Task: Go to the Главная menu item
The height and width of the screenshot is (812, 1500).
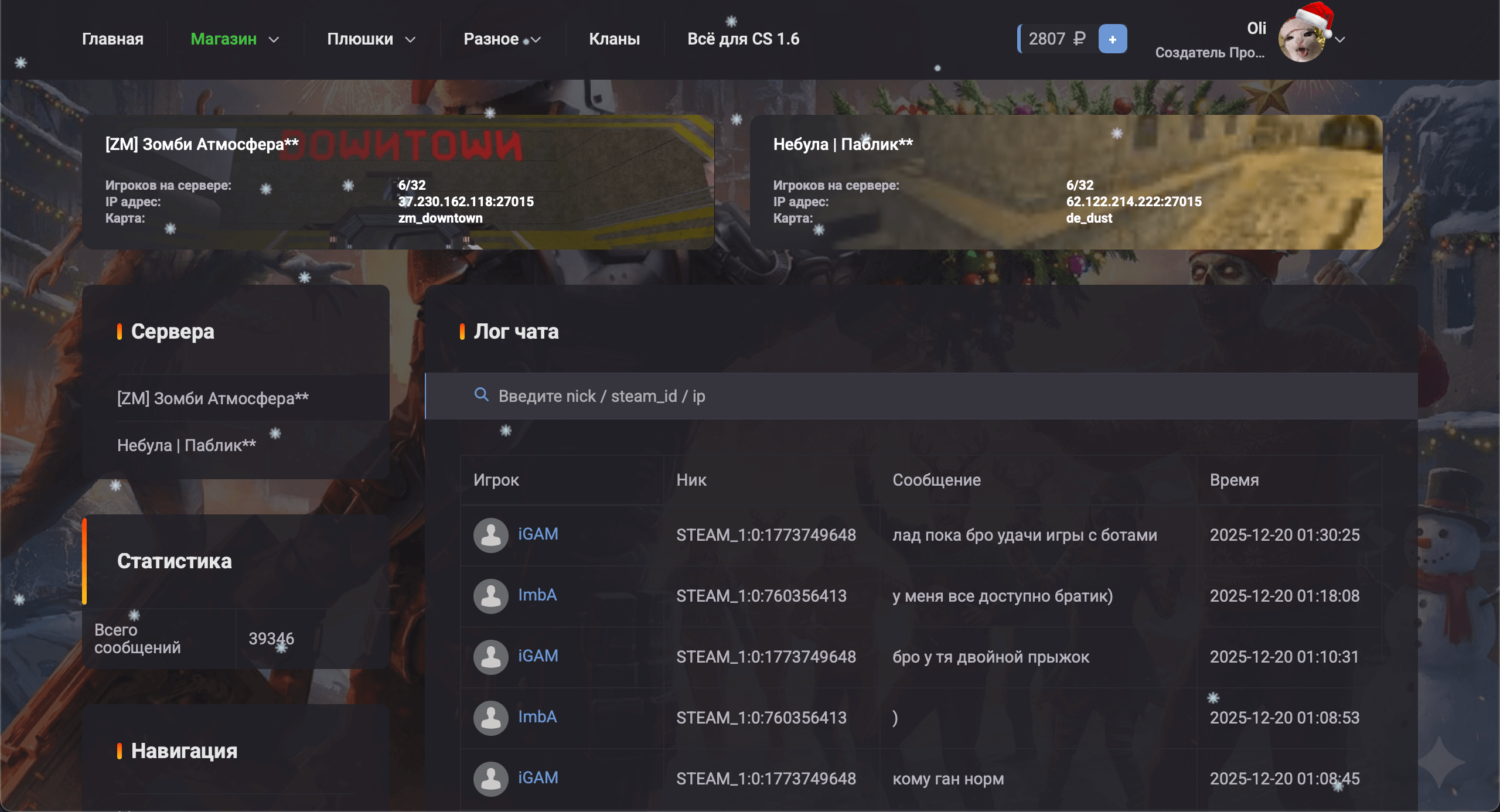Action: tap(112, 39)
